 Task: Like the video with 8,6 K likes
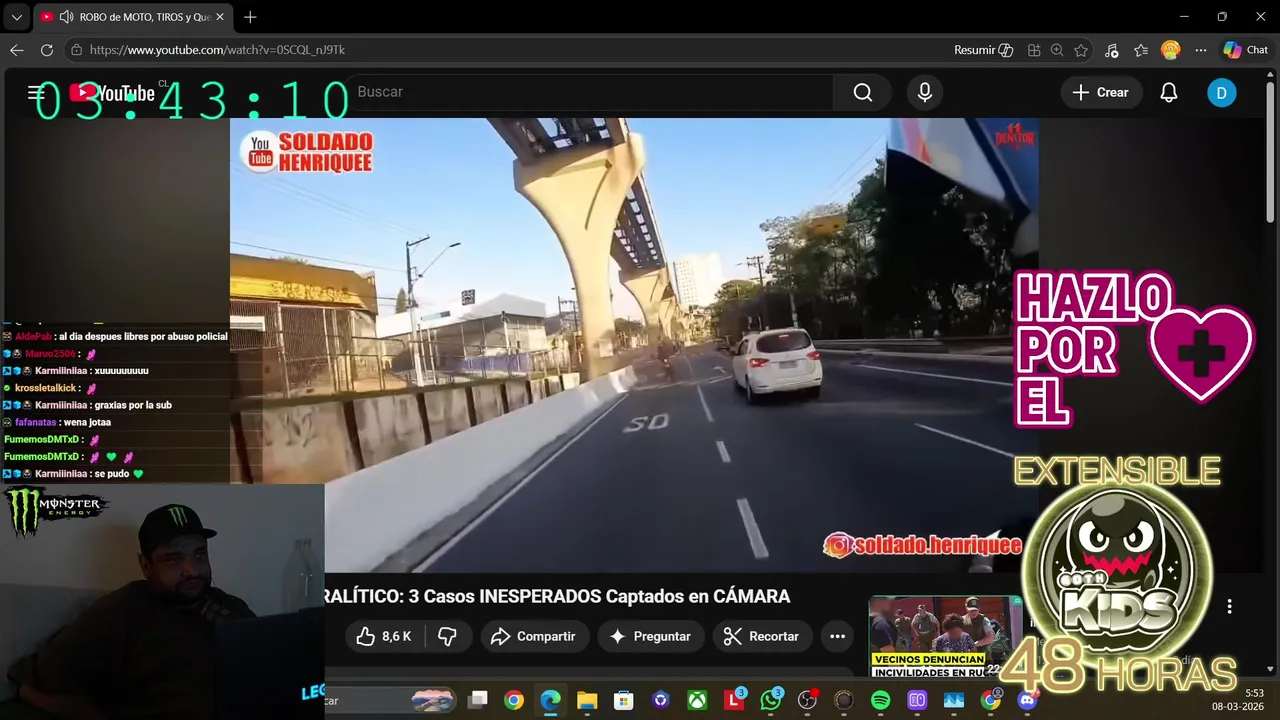tap(384, 636)
